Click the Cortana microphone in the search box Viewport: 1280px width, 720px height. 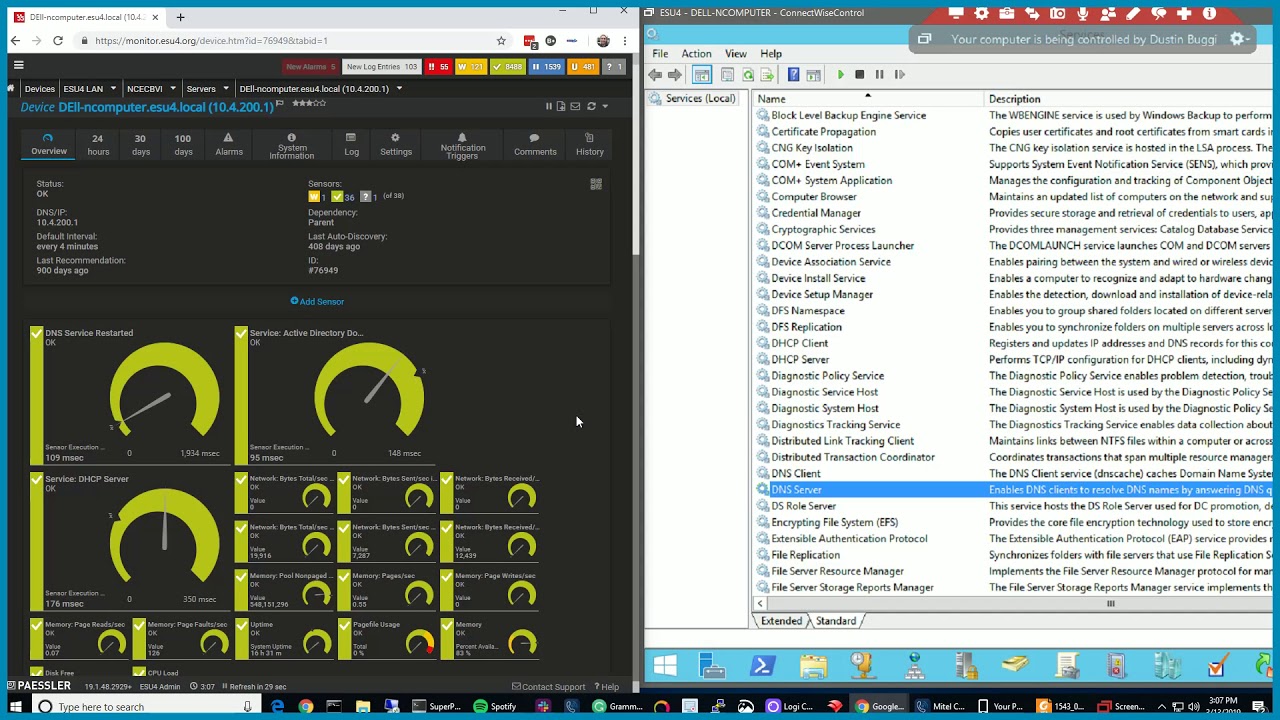pyautogui.click(x=247, y=707)
